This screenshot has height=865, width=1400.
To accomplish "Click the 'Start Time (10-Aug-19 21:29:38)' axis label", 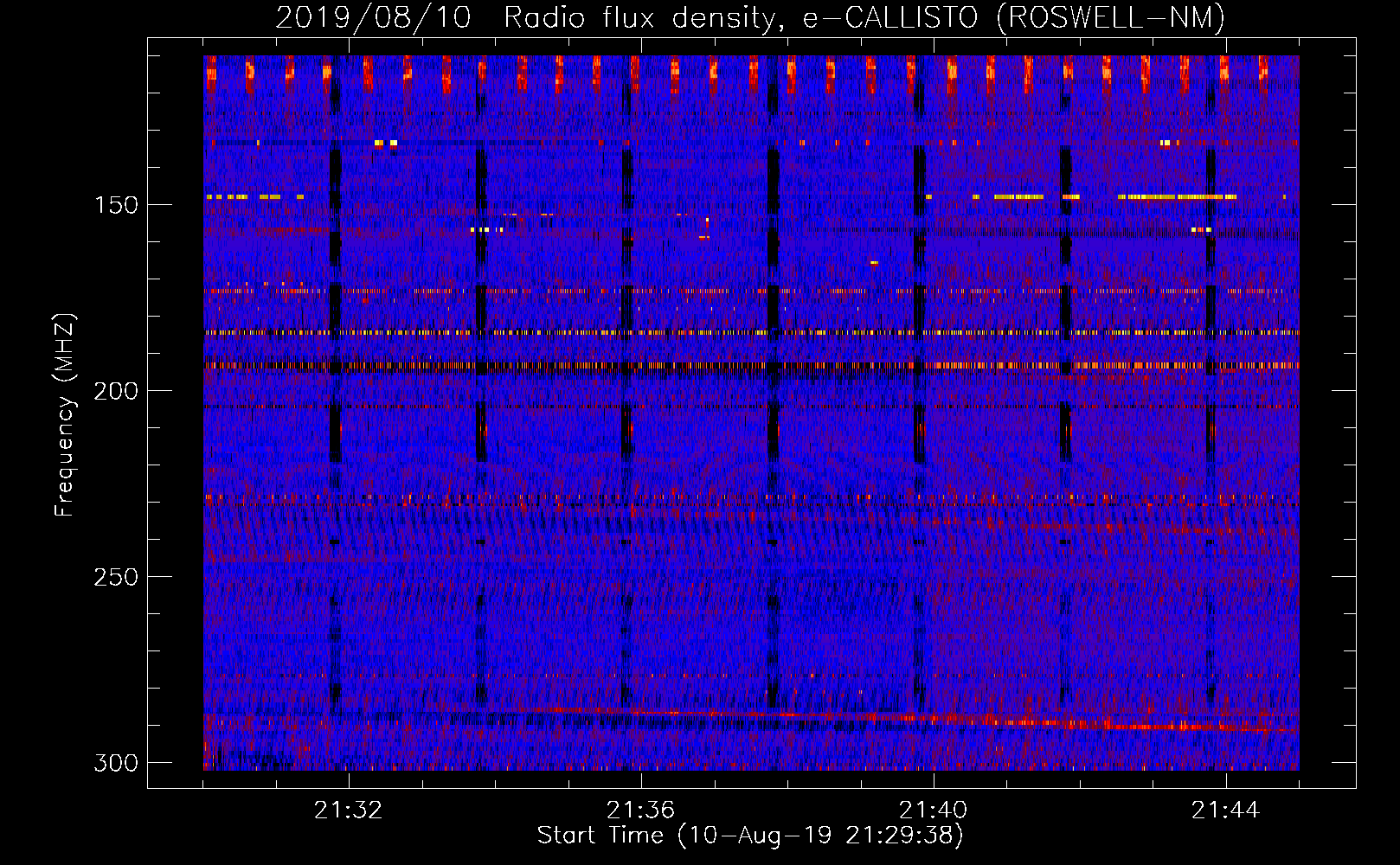I will click(750, 836).
